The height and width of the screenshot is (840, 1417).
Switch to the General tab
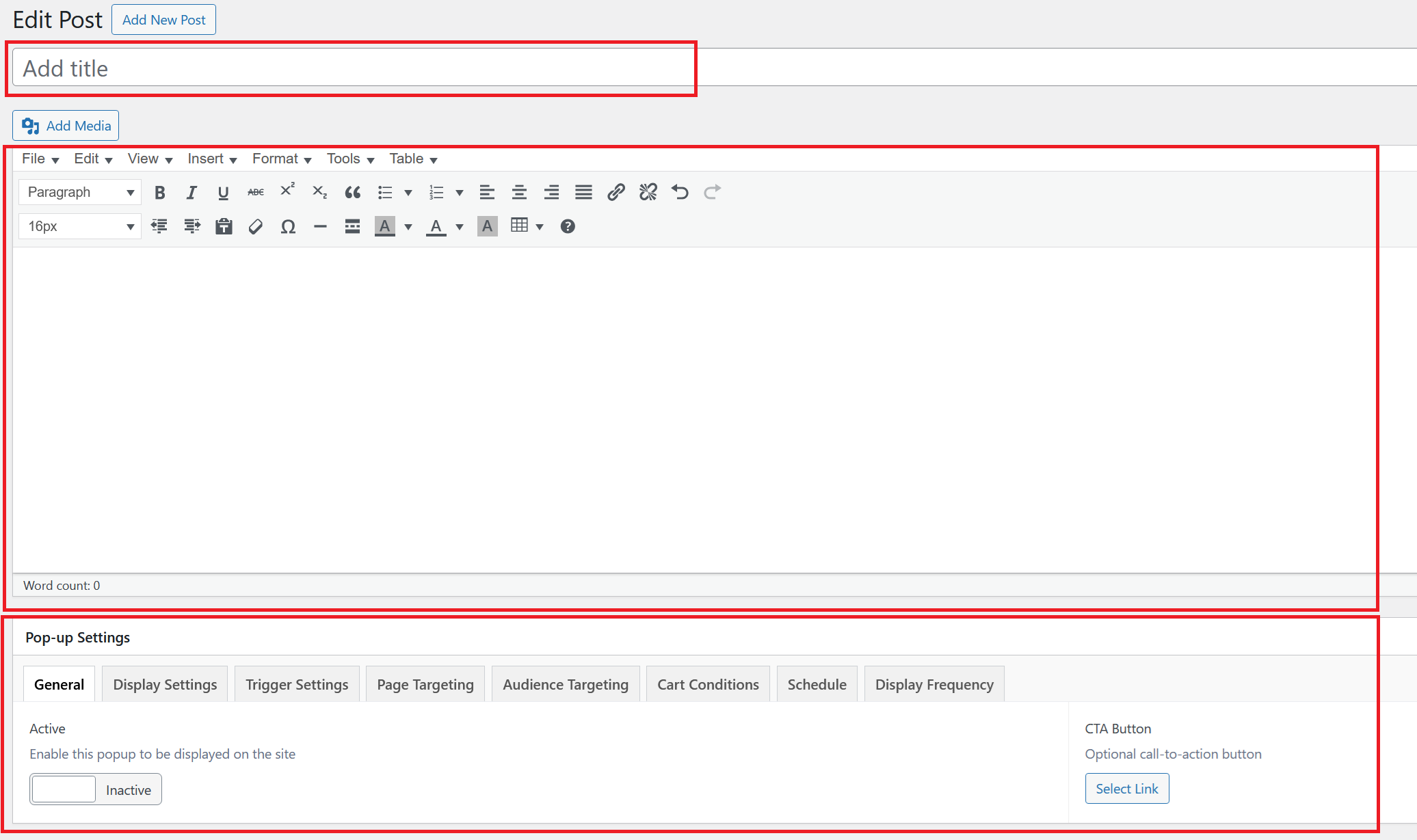coord(59,684)
